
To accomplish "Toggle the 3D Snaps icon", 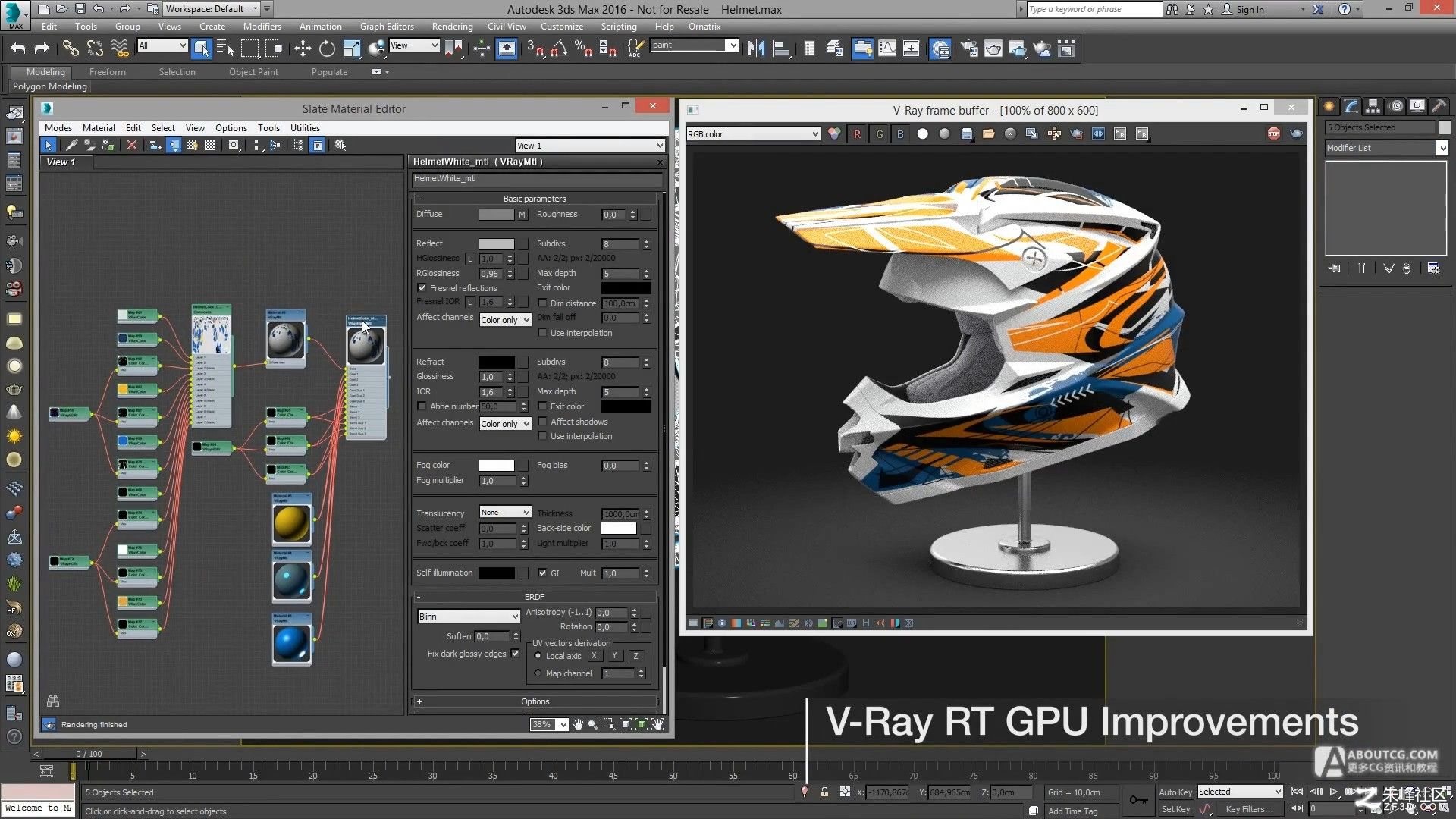I will tap(535, 49).
